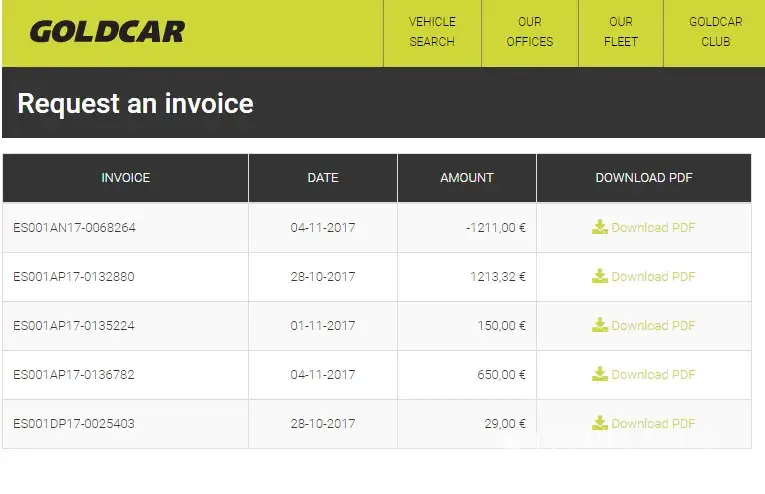Click the DOWNLOAD PDF column header
Screen dimensions: 765x494
tap(644, 178)
